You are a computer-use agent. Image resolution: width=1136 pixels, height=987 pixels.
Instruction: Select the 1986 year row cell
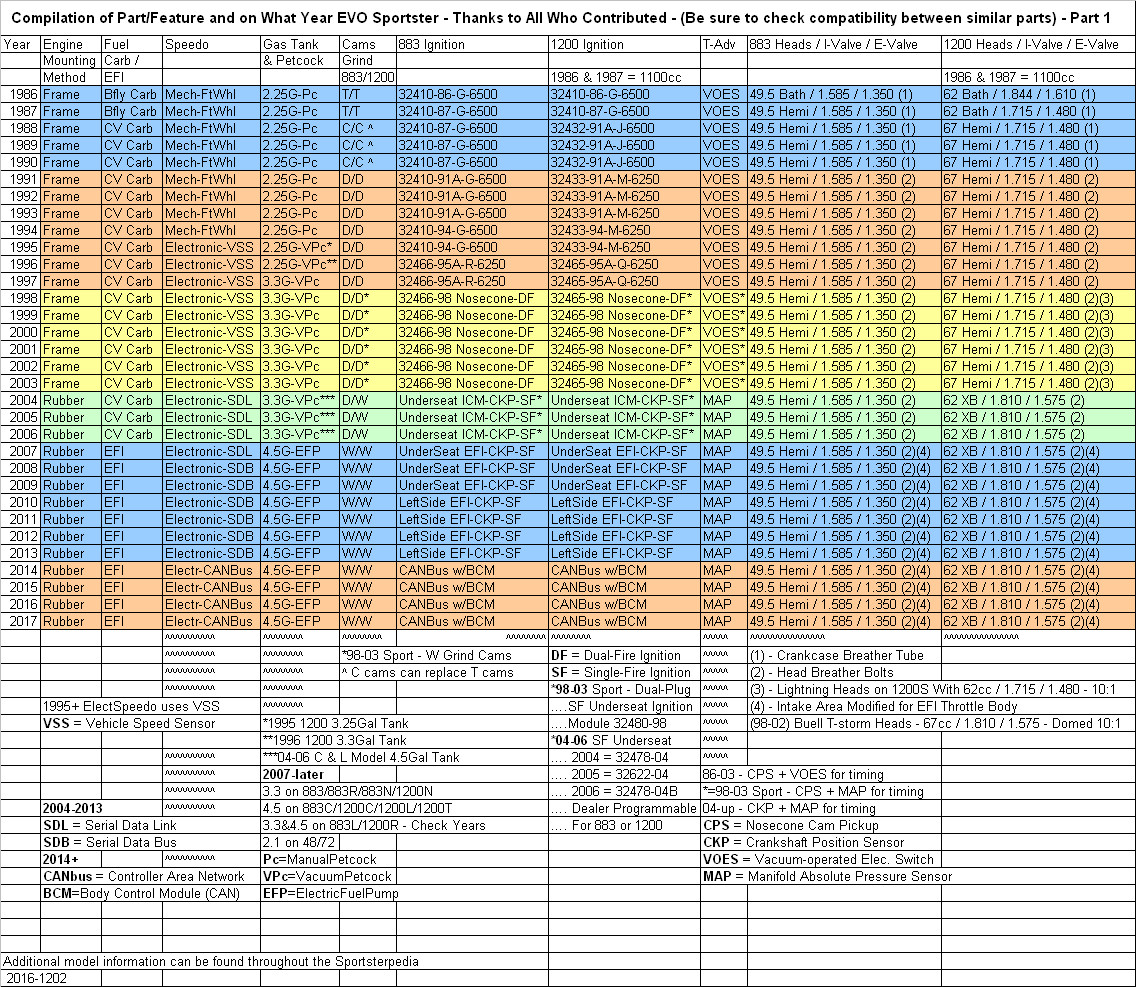[20, 94]
